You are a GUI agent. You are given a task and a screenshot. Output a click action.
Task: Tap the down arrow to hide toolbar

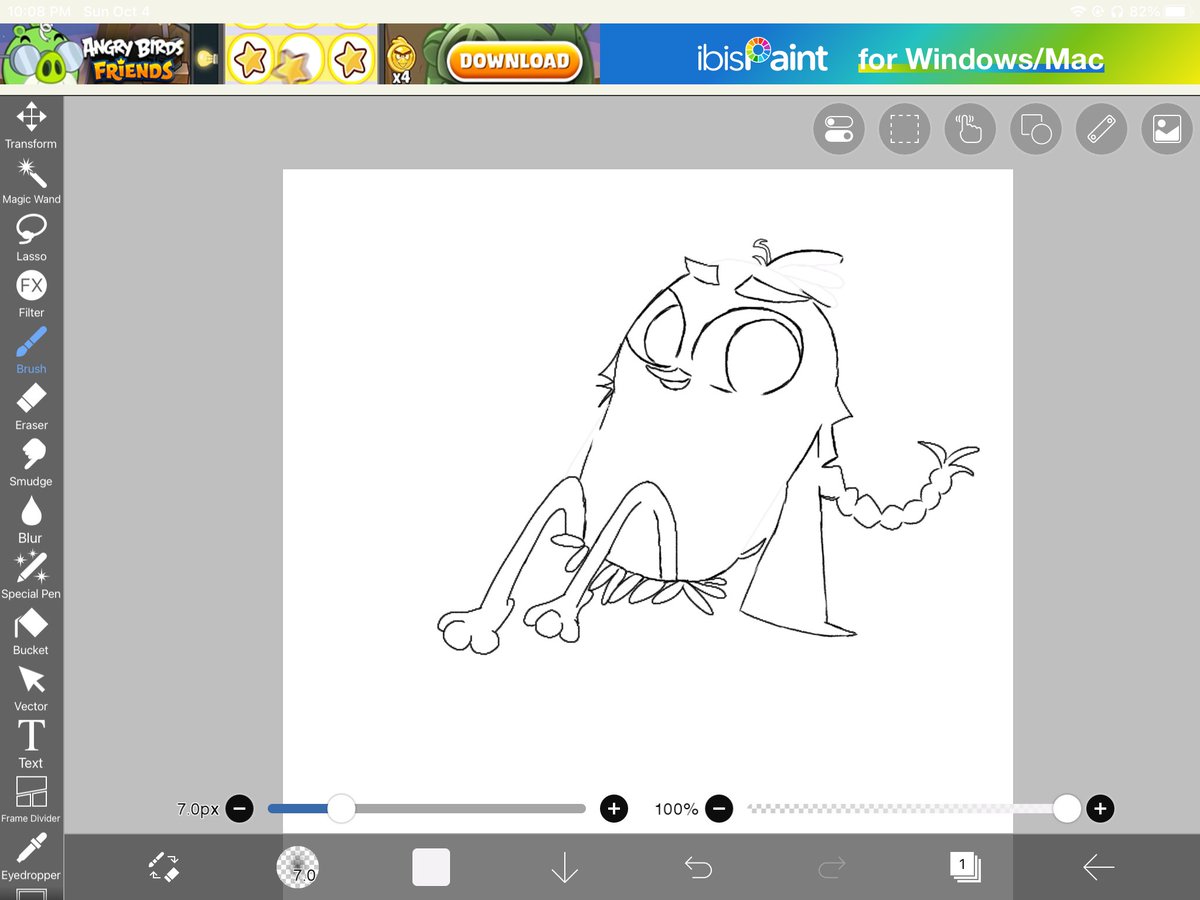tap(564, 867)
